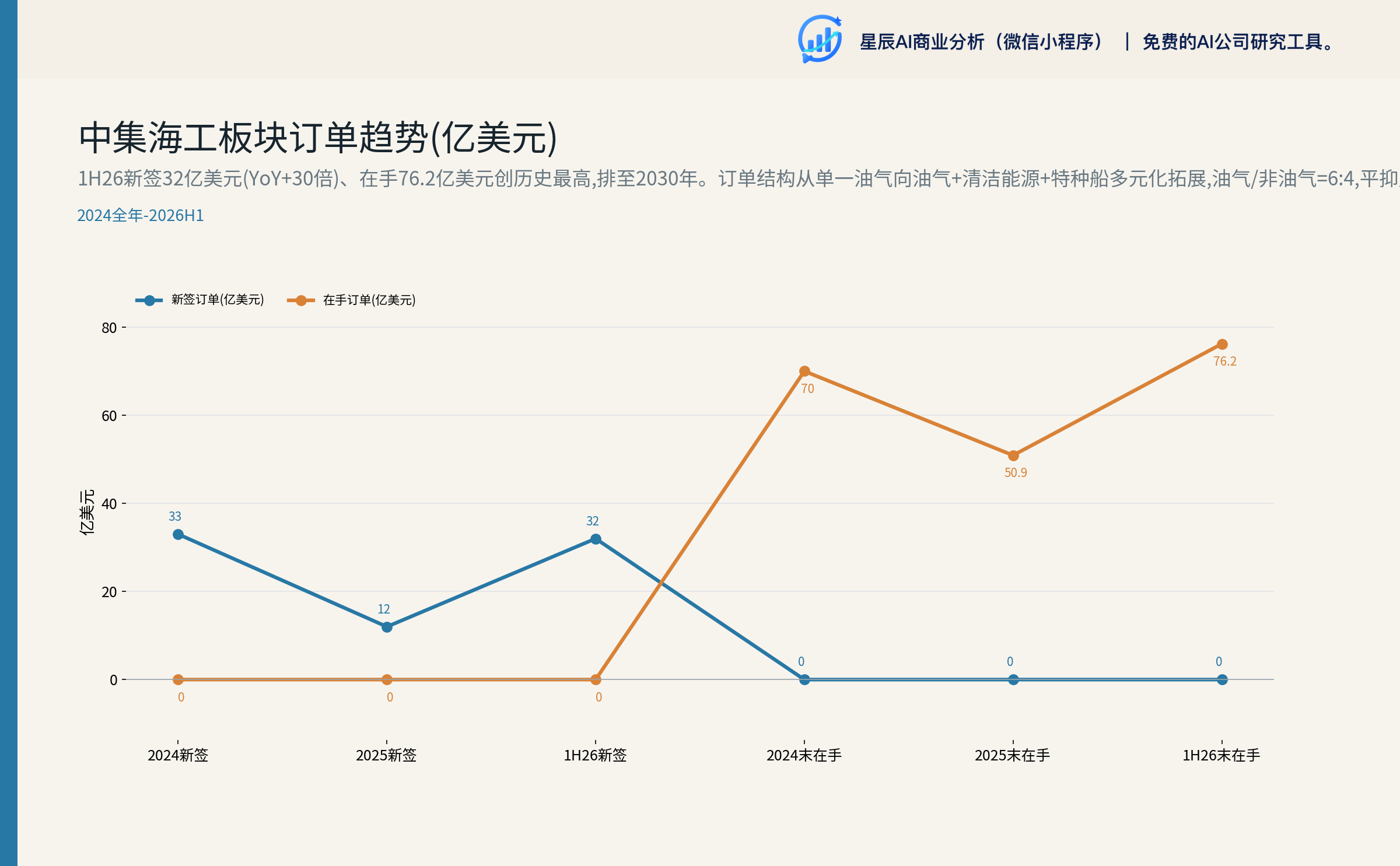Click the y-axis tick value 80

tap(109, 328)
